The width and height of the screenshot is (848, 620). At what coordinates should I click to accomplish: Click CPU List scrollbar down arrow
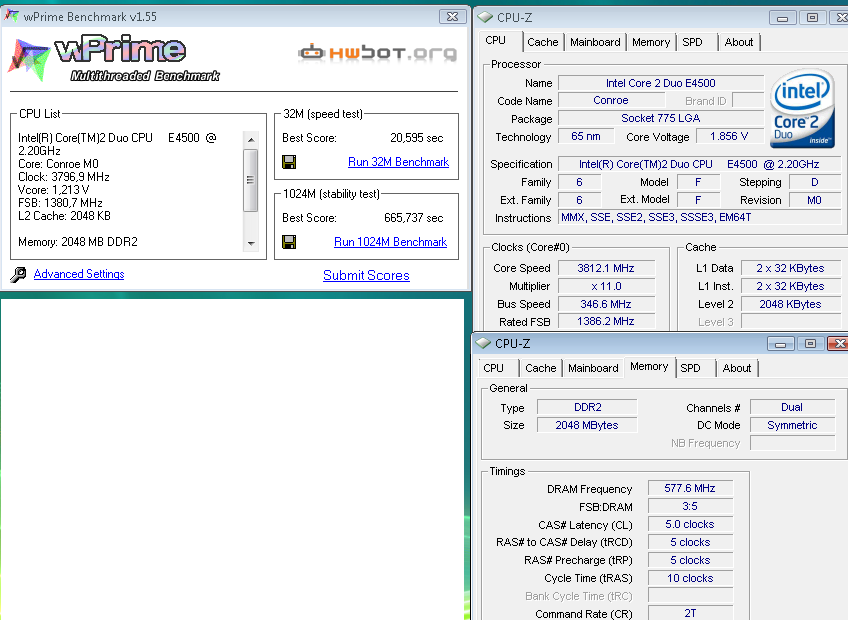pos(250,243)
